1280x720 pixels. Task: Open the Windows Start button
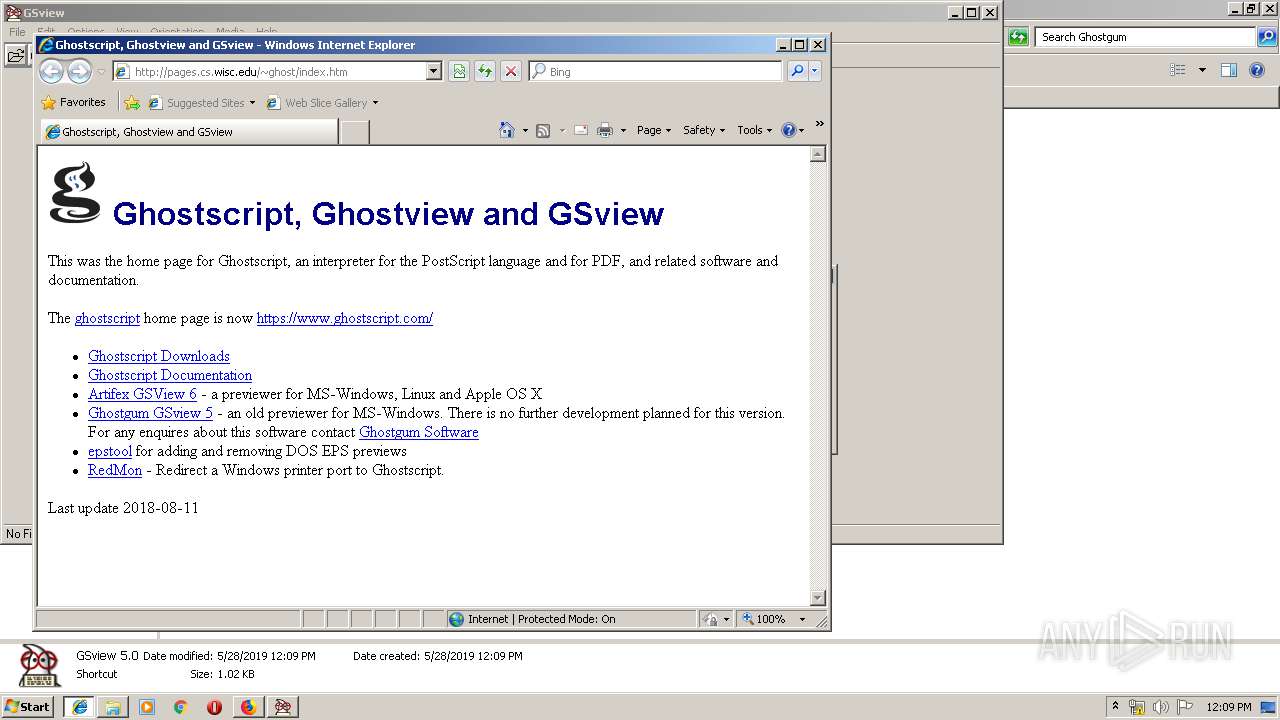28,706
